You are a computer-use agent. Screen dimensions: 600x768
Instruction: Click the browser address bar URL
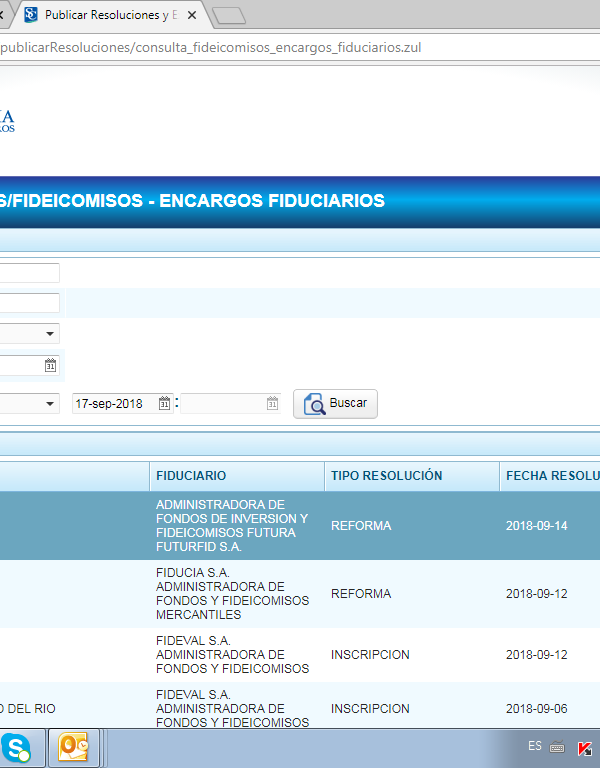click(210, 48)
